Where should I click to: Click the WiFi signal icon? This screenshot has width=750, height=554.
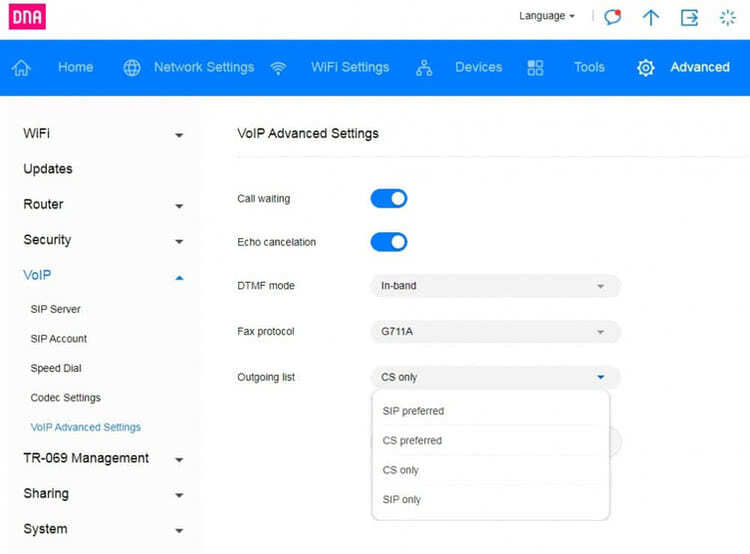coord(278,68)
